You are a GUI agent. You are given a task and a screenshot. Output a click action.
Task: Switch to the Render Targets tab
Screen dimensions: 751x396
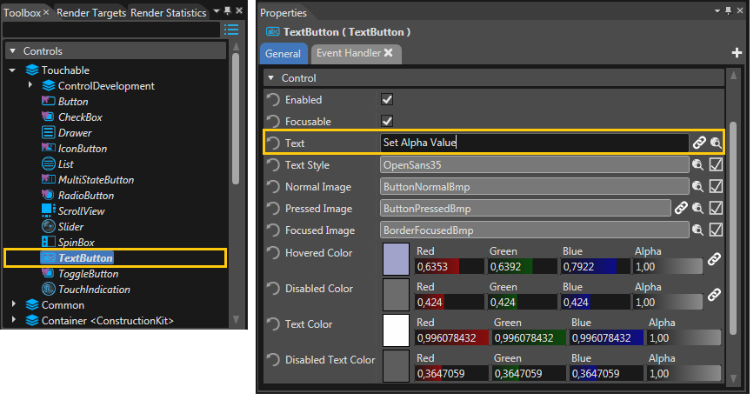point(91,13)
